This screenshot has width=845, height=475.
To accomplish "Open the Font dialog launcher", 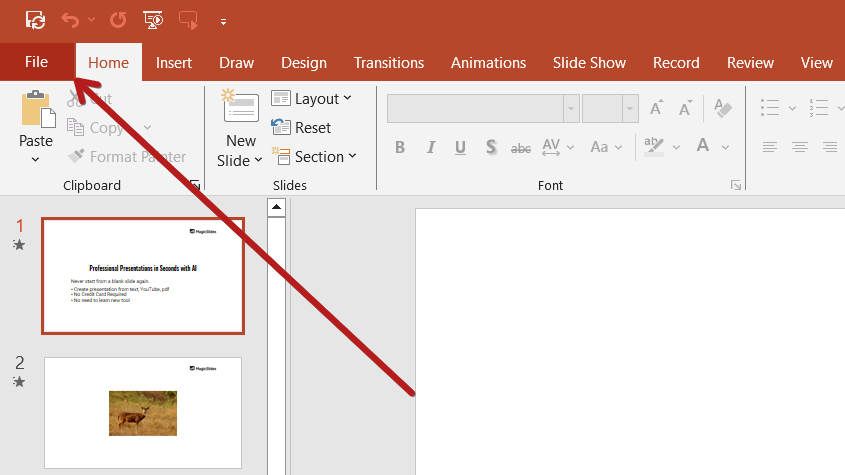I will pos(736,185).
